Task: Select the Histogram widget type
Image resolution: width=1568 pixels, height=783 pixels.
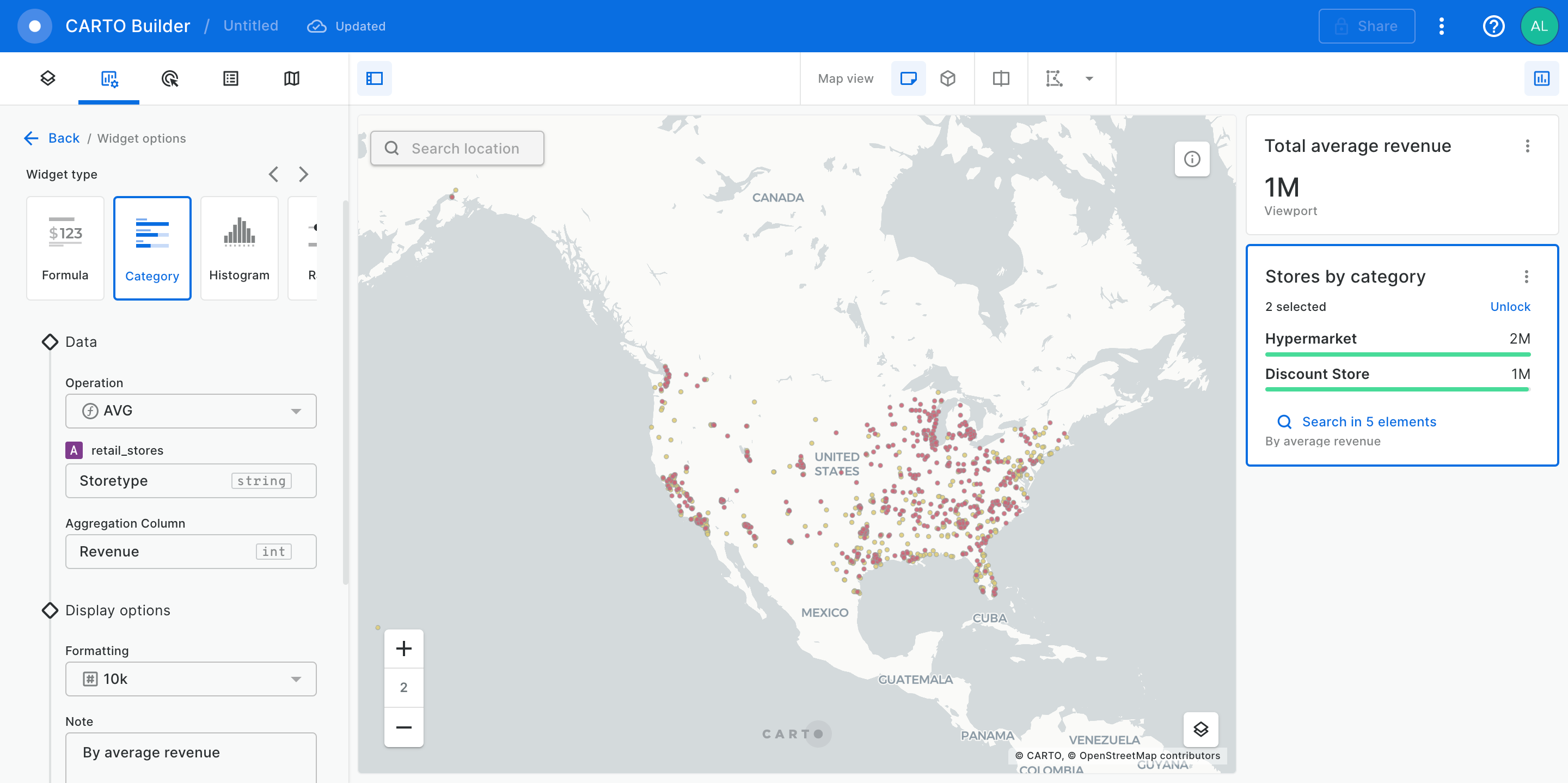Action: click(x=239, y=248)
